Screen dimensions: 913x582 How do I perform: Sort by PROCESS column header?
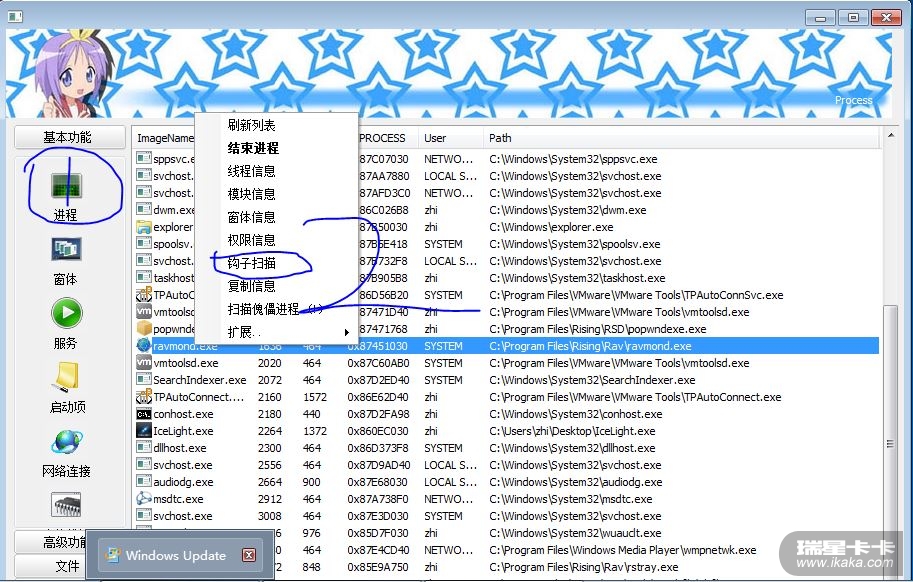coord(382,138)
